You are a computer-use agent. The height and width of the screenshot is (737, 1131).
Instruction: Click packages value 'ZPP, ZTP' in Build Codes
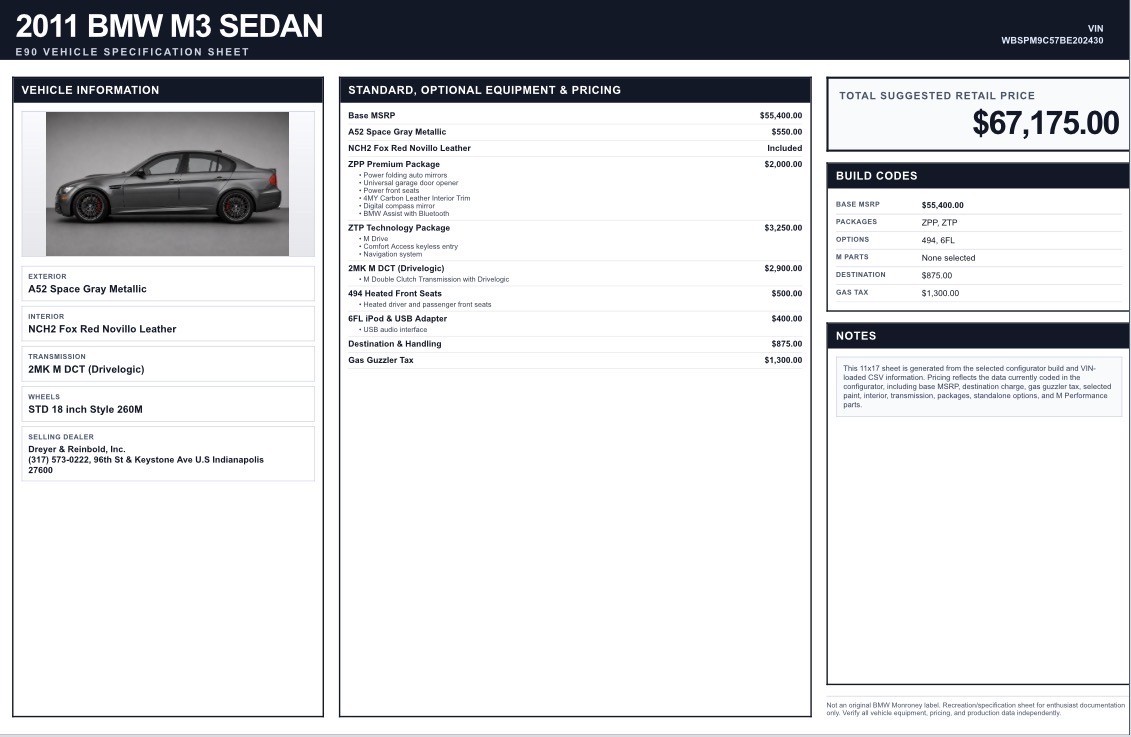pos(939,223)
